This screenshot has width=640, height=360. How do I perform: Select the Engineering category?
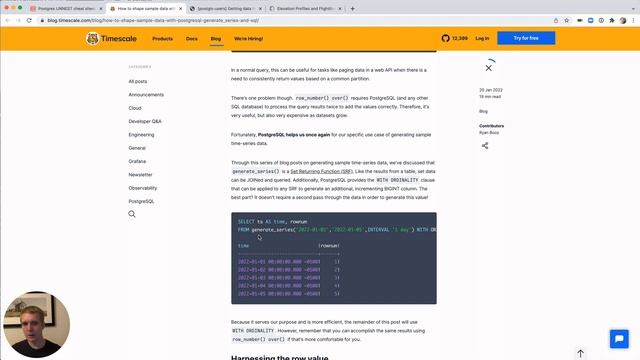141,135
